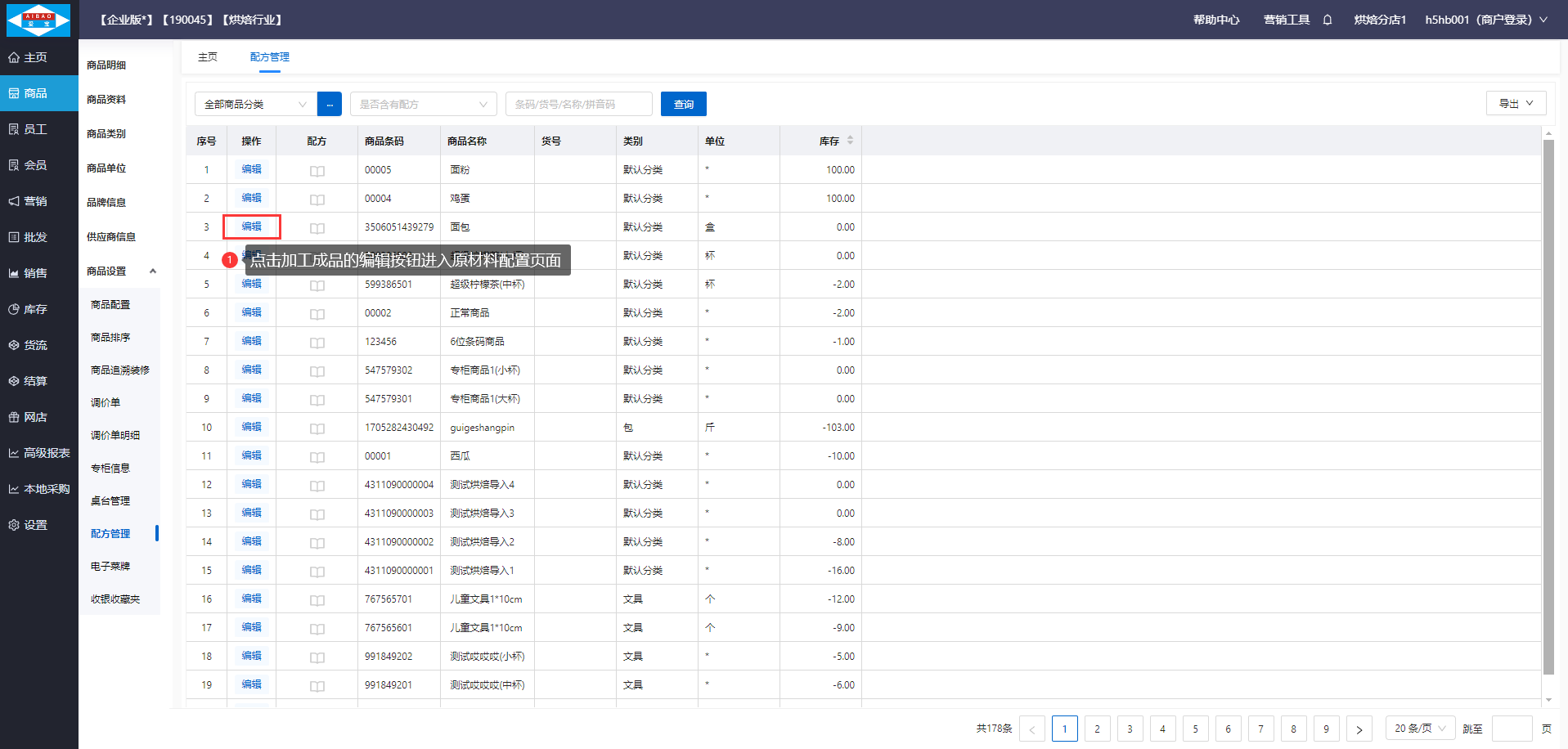The width and height of the screenshot is (1568, 749).
Task: Open the h5hb001 account menu
Action: tap(1485, 20)
